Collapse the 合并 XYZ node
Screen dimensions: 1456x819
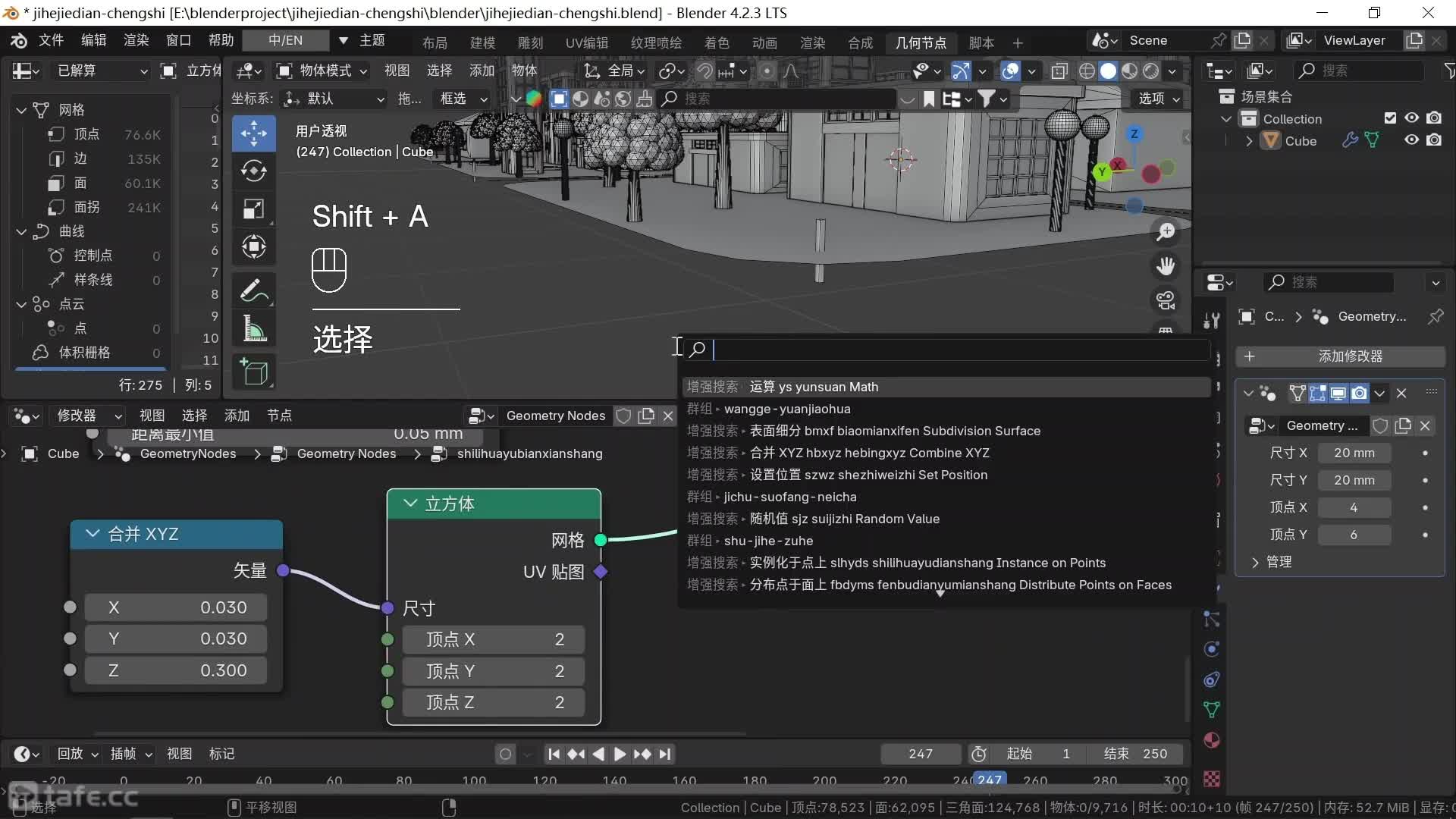pos(93,534)
